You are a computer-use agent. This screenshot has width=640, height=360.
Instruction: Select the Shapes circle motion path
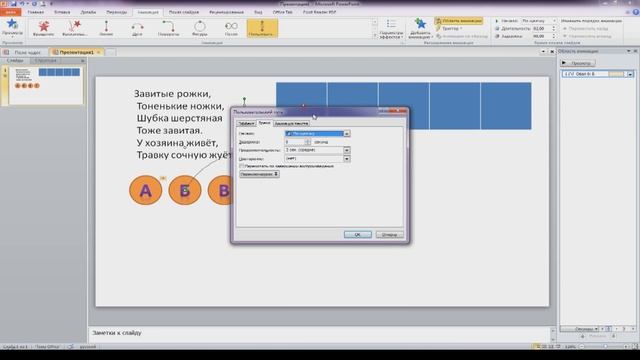[200, 29]
